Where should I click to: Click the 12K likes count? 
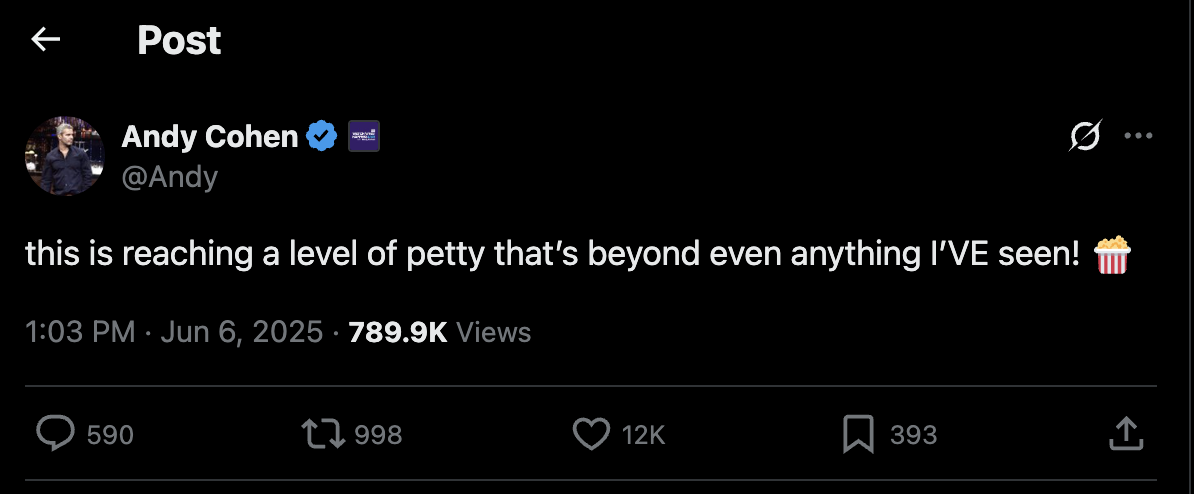(643, 434)
